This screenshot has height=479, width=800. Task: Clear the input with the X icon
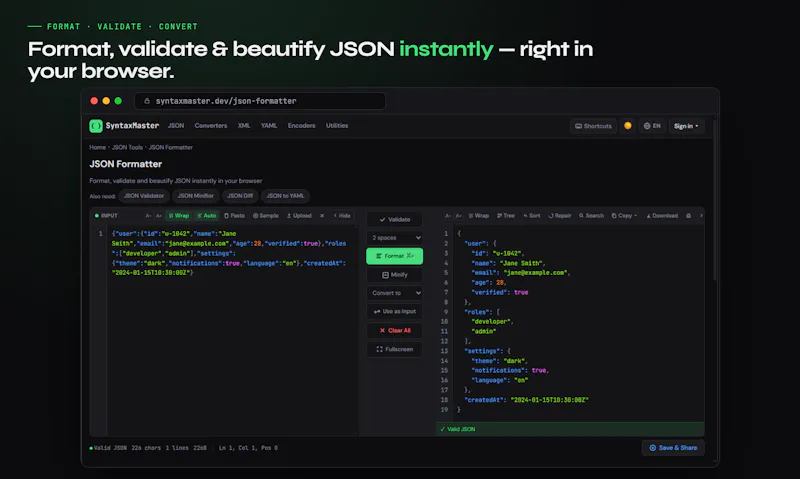pyautogui.click(x=322, y=216)
